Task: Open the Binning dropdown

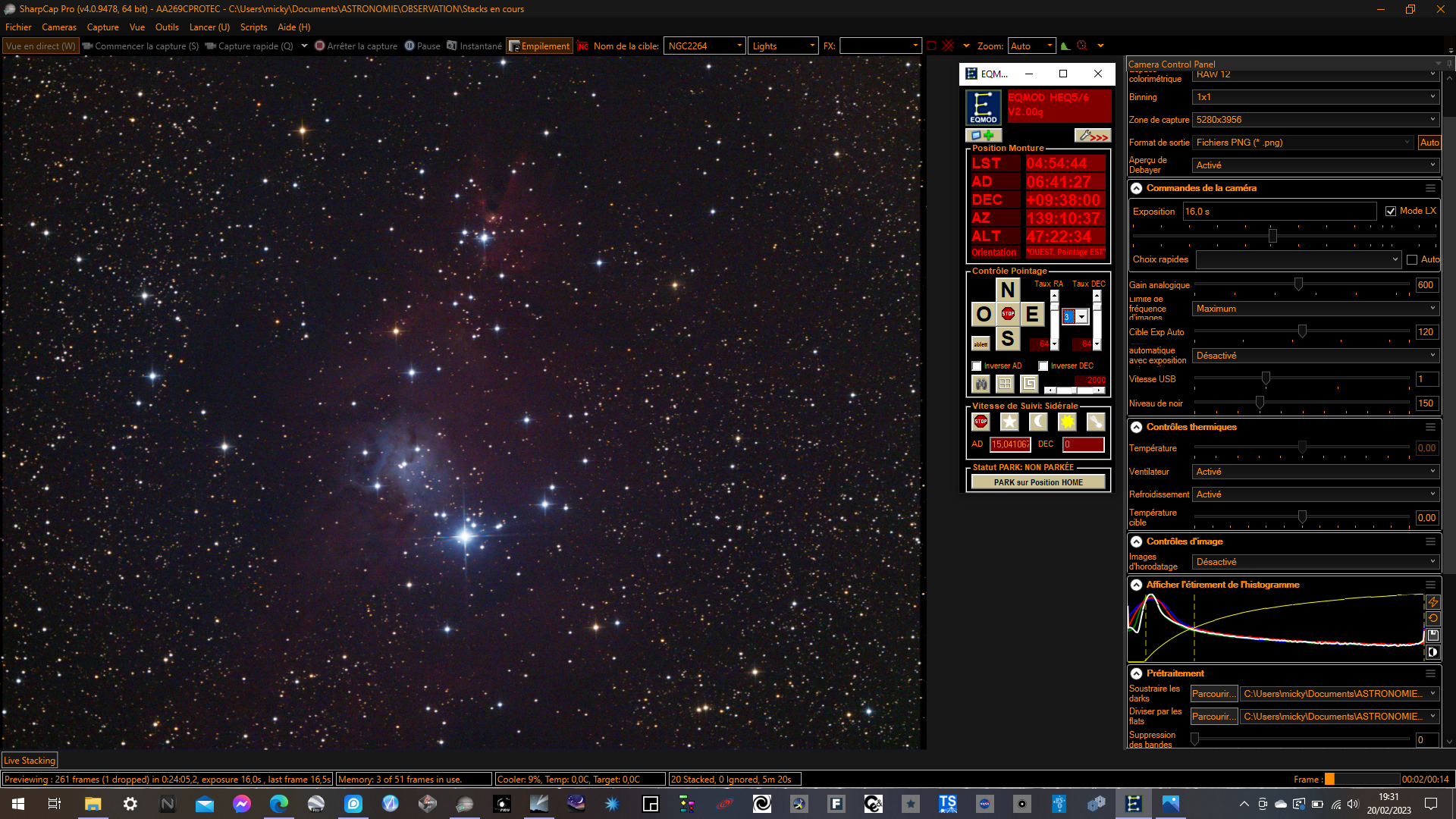Action: [x=1316, y=97]
